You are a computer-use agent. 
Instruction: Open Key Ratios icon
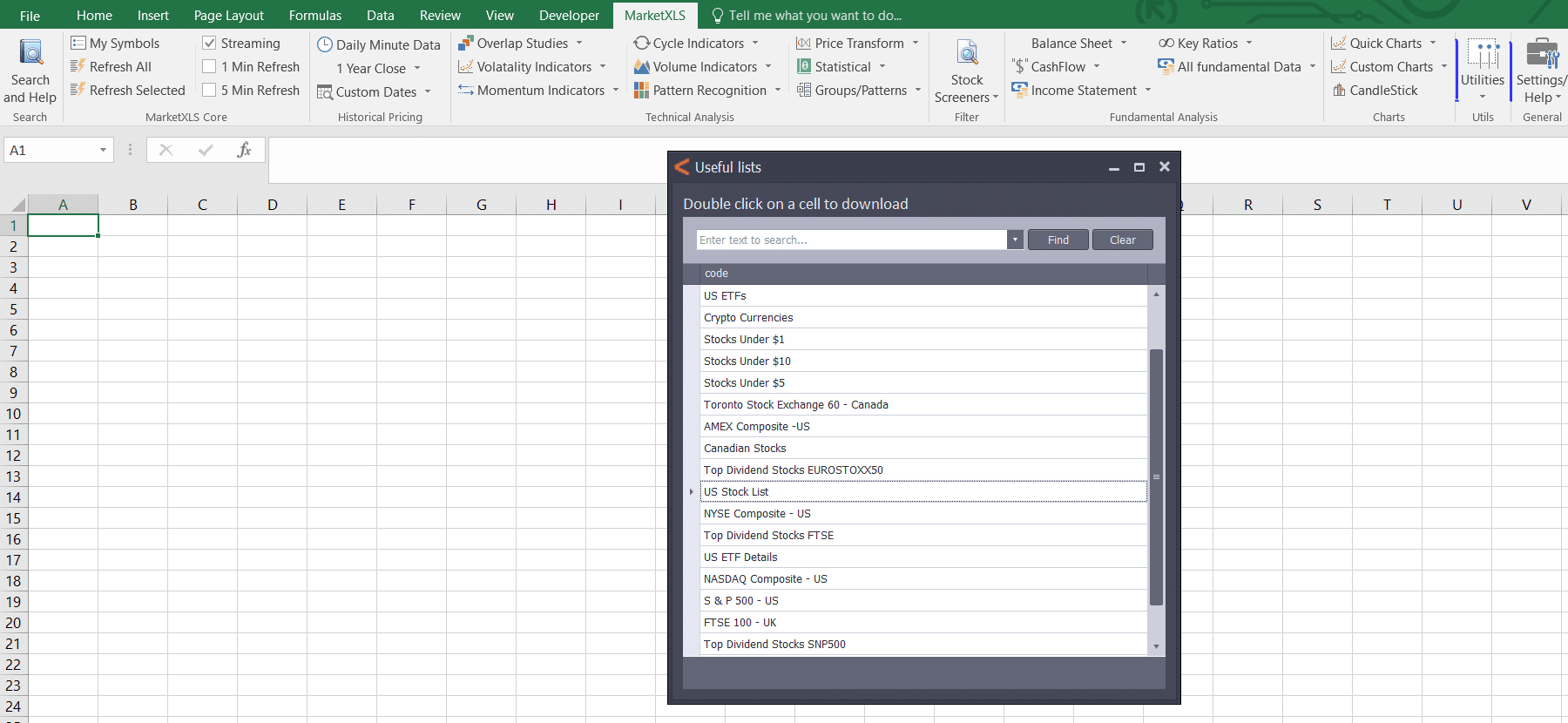tap(1166, 43)
